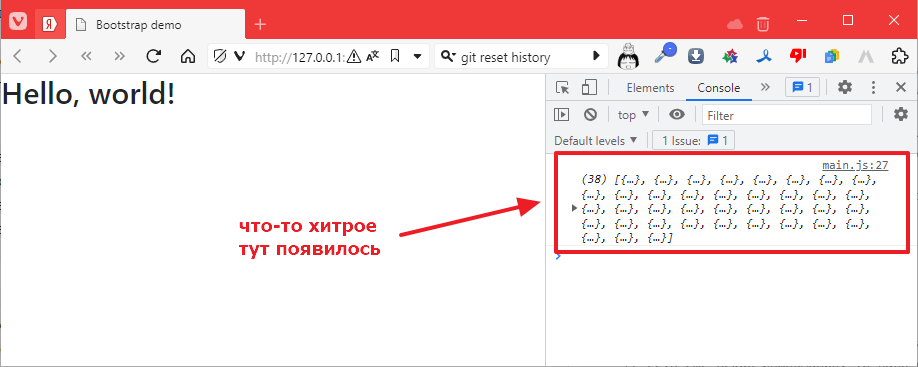This screenshot has width=918, height=367.
Task: Expand the logged array of 38 objects
Action: (574, 208)
